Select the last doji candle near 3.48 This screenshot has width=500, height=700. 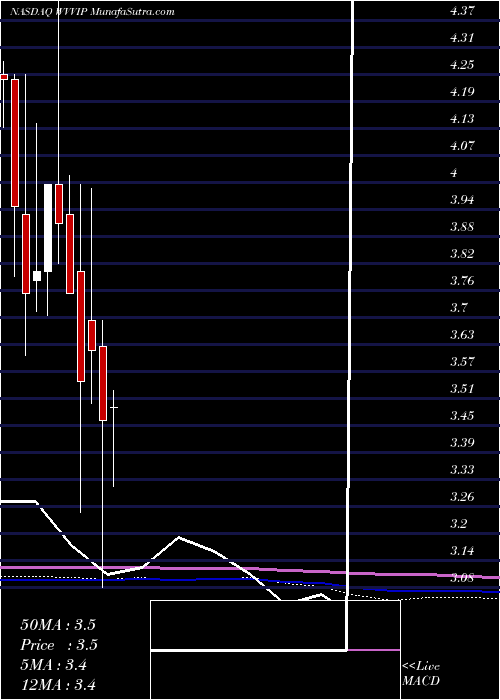click(x=114, y=407)
